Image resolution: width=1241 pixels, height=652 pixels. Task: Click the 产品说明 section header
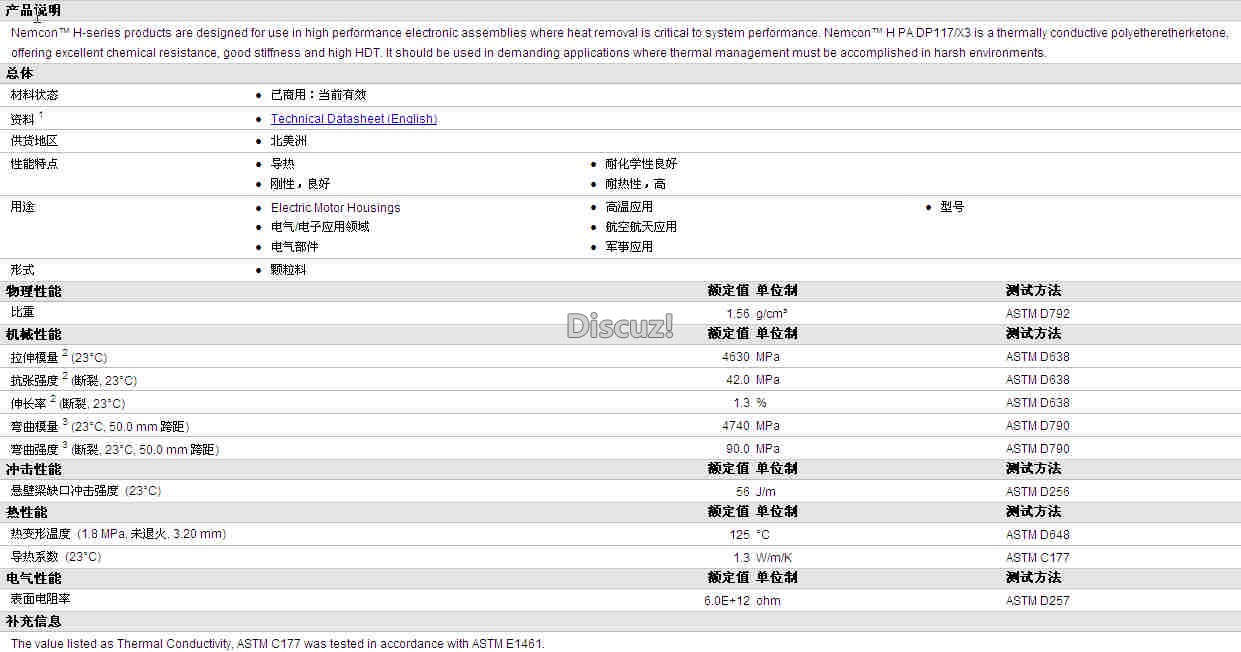(x=33, y=11)
